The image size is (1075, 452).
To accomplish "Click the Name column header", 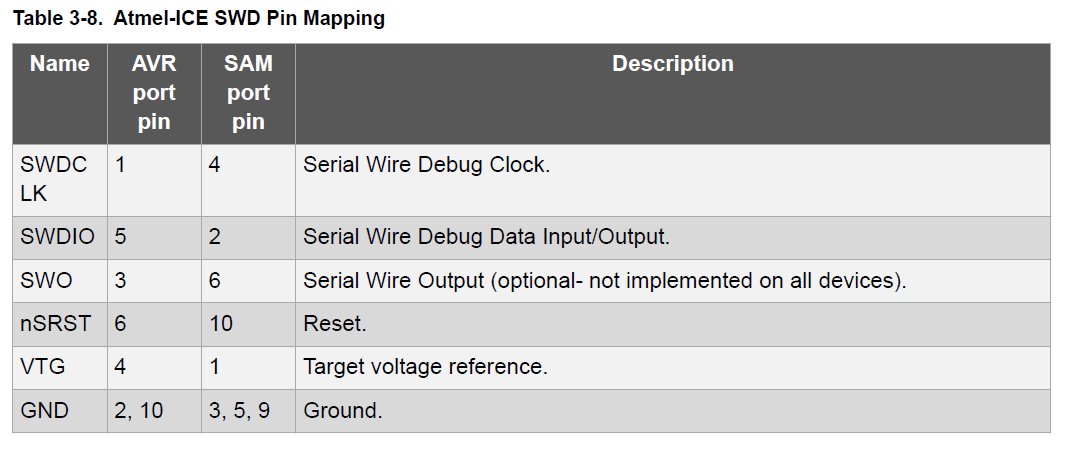I will pos(60,64).
